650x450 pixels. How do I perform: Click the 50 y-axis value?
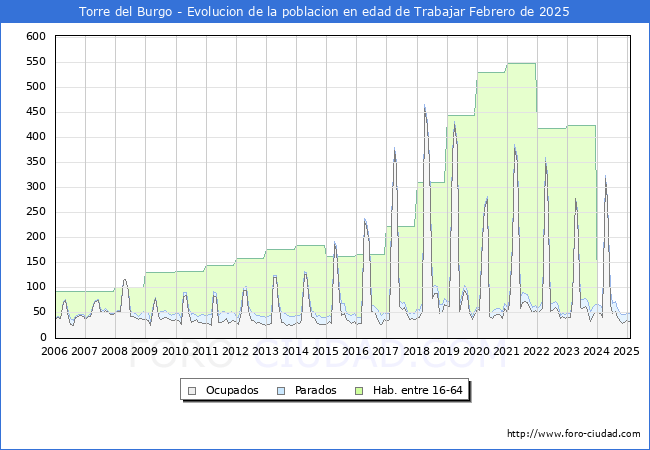click(40, 312)
